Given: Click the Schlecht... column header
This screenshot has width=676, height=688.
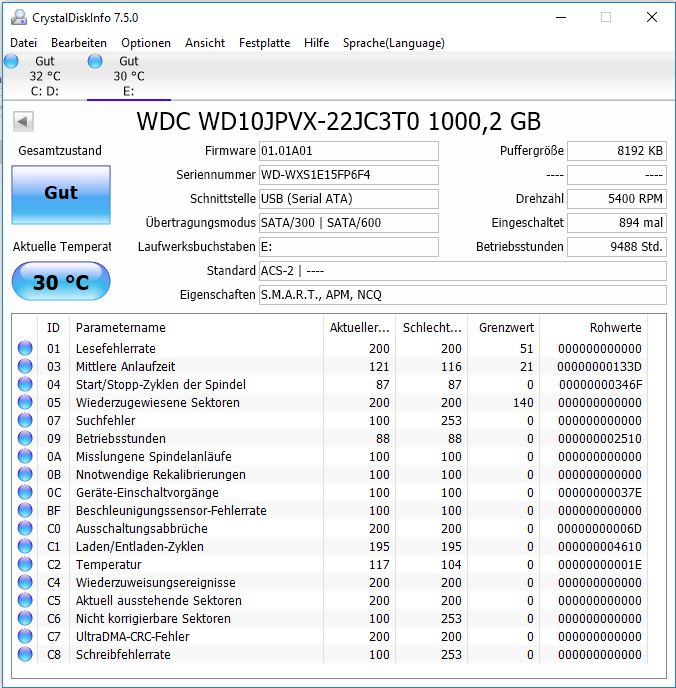Looking at the screenshot, I should click(432, 327).
